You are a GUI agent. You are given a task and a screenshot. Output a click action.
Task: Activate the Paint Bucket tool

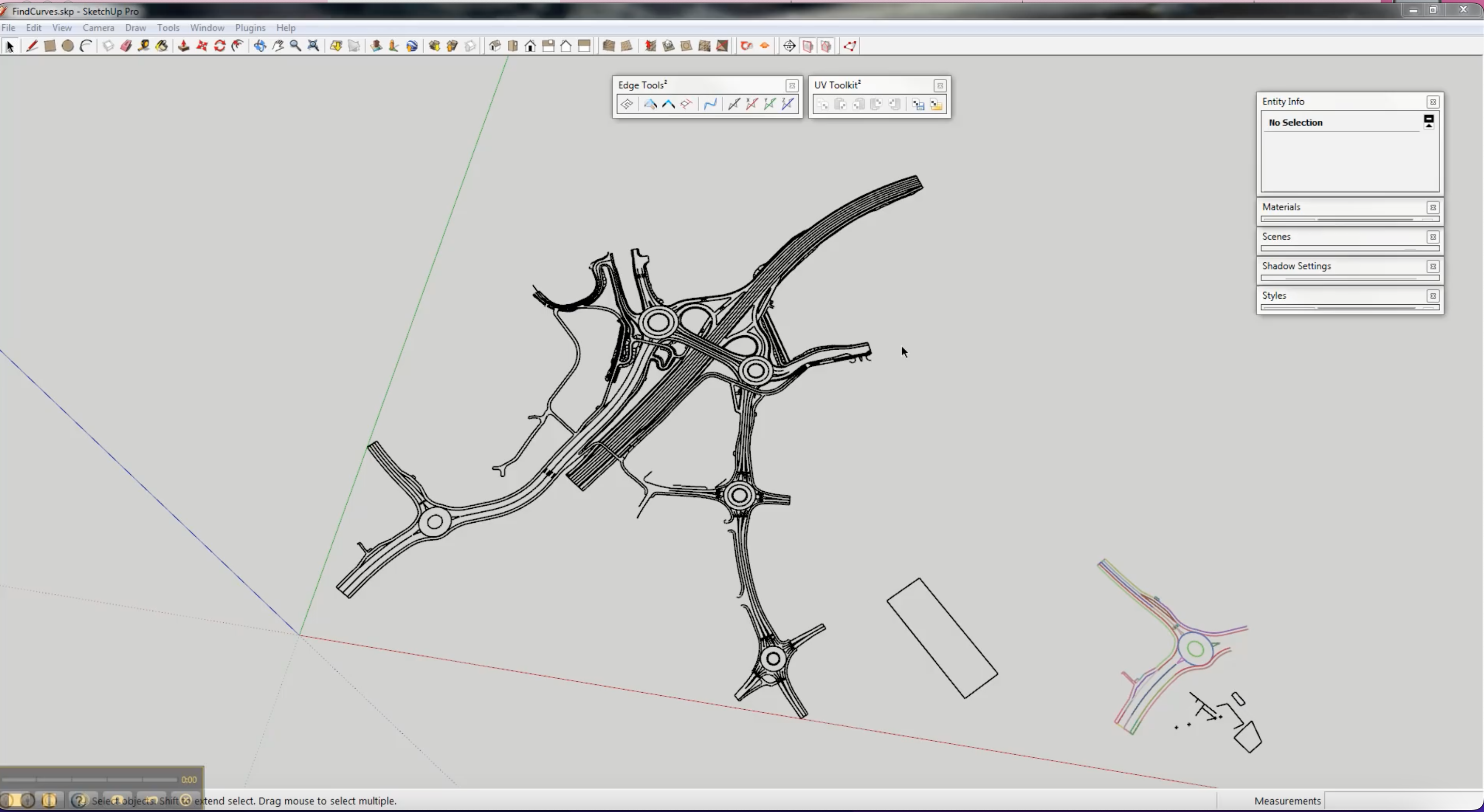(162, 46)
